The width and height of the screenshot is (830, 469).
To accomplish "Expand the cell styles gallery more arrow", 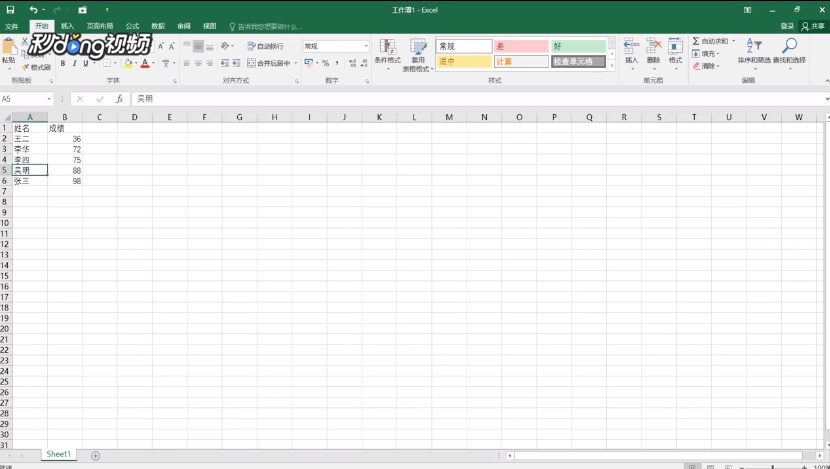I will (612, 66).
